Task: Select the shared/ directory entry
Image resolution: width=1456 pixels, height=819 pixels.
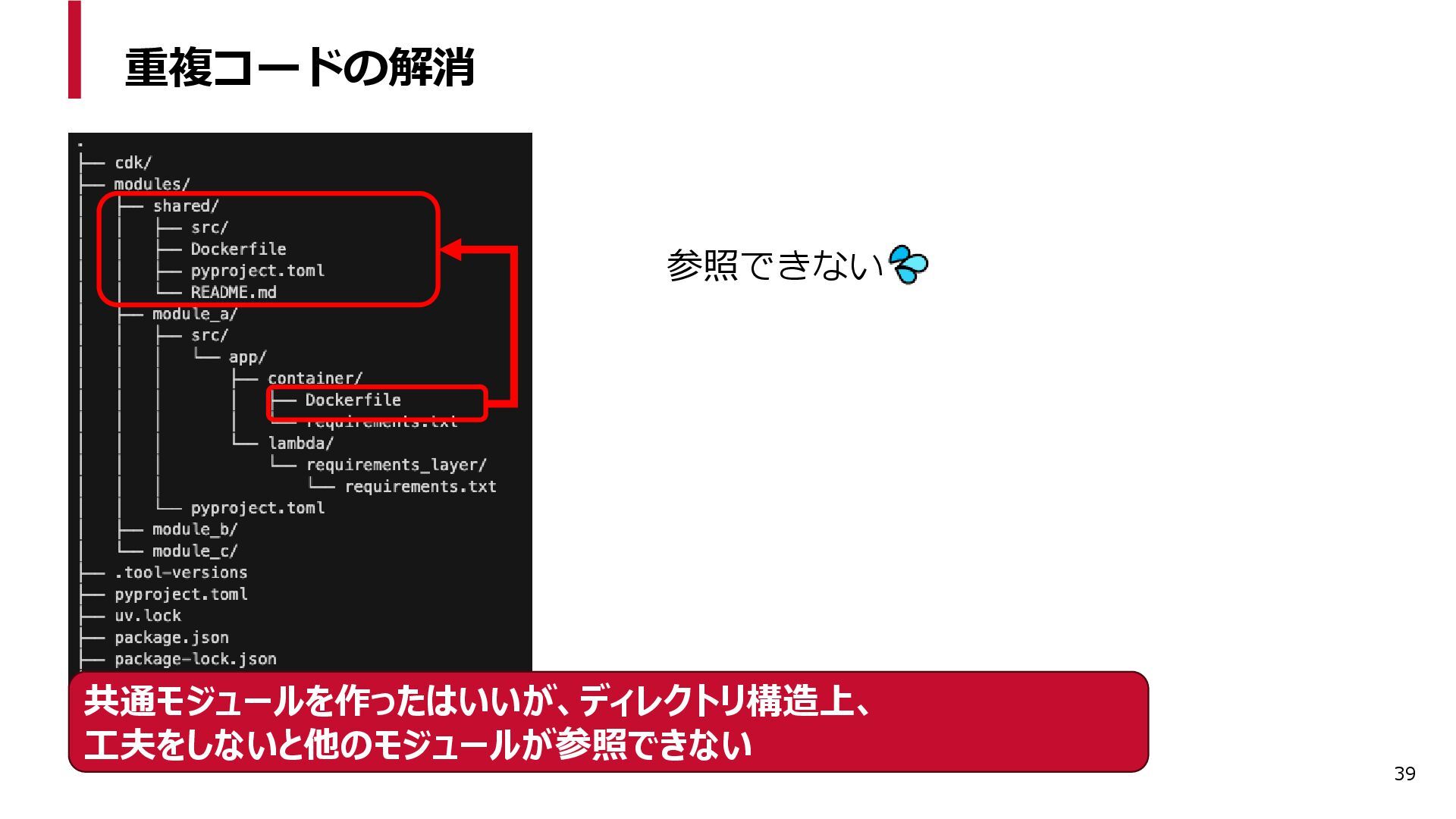Action: coord(186,206)
